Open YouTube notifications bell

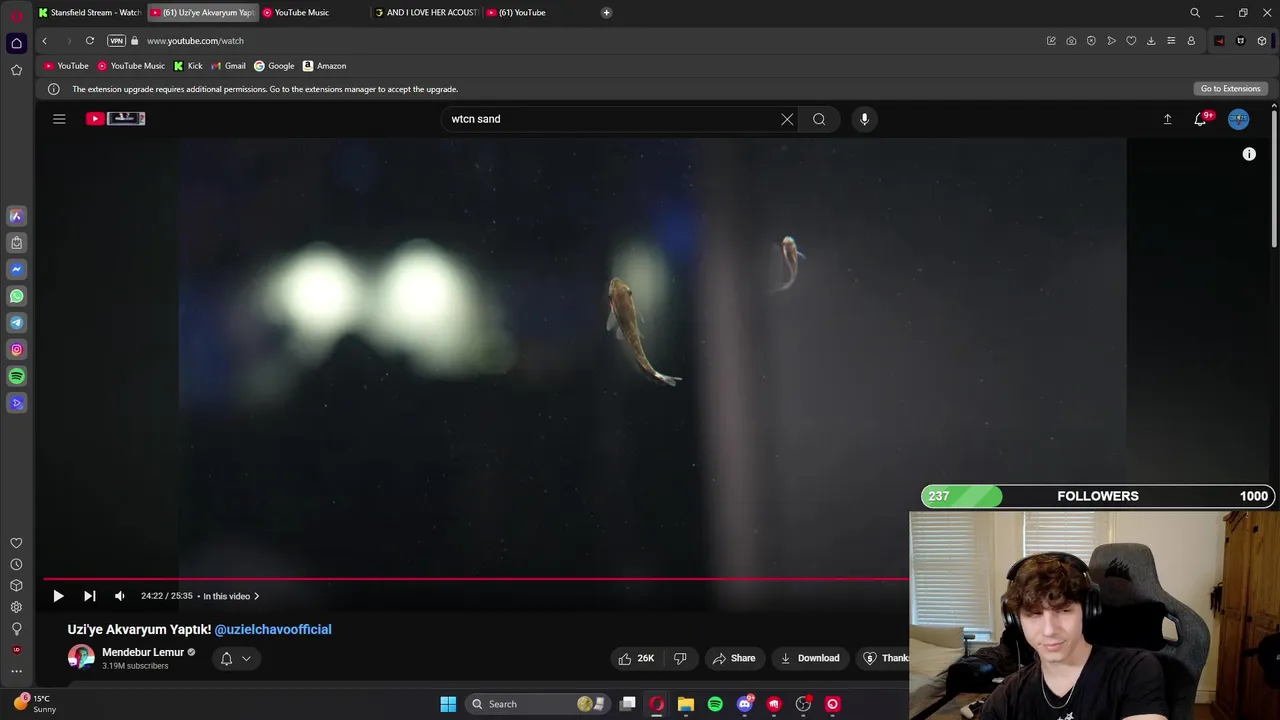[1202, 119]
